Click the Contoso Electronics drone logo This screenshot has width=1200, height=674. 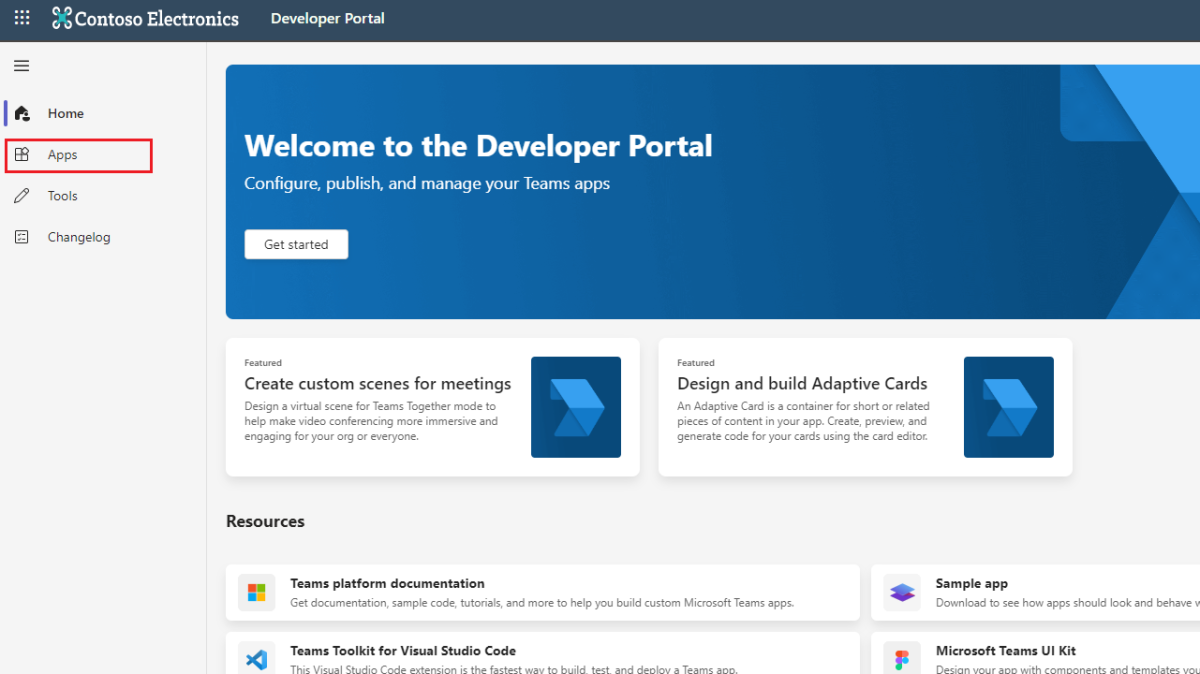coord(62,18)
